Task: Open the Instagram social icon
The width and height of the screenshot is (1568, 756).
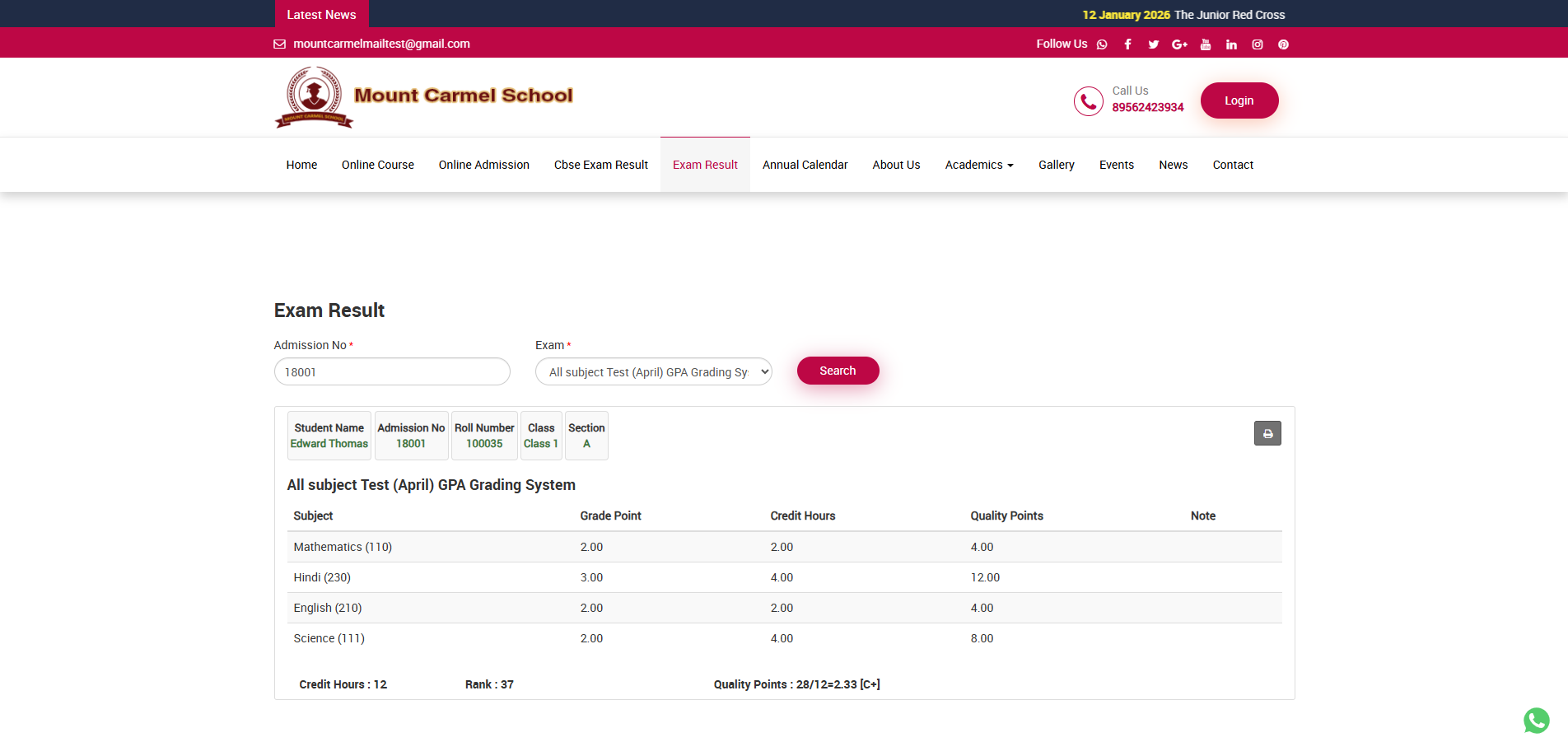Action: pyautogui.click(x=1258, y=44)
